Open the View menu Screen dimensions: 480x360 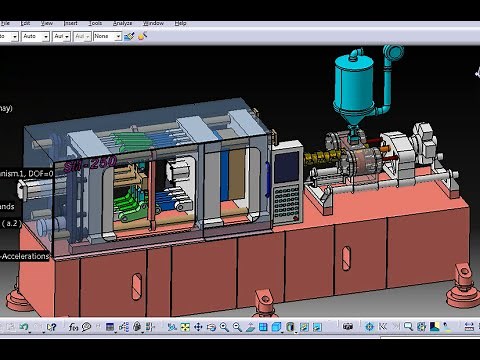47,23
